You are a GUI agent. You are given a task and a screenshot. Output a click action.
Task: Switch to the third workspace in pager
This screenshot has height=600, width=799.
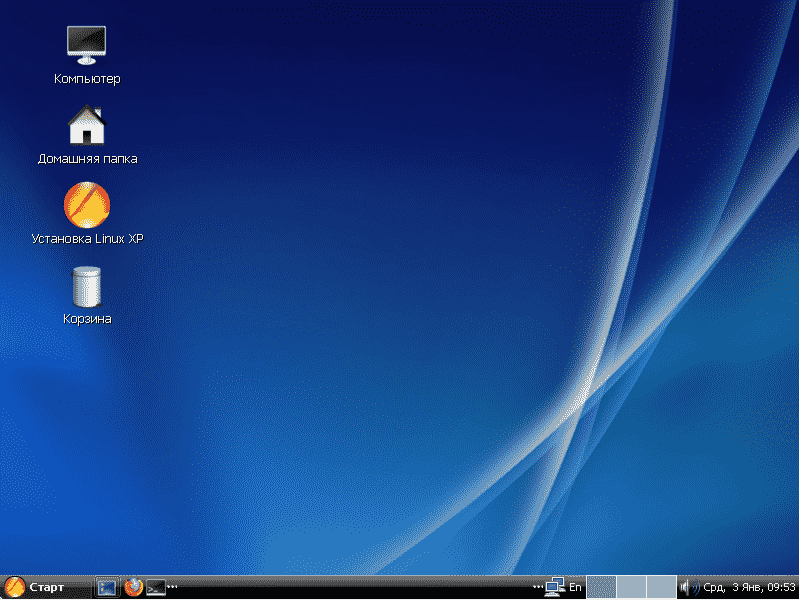[x=660, y=587]
